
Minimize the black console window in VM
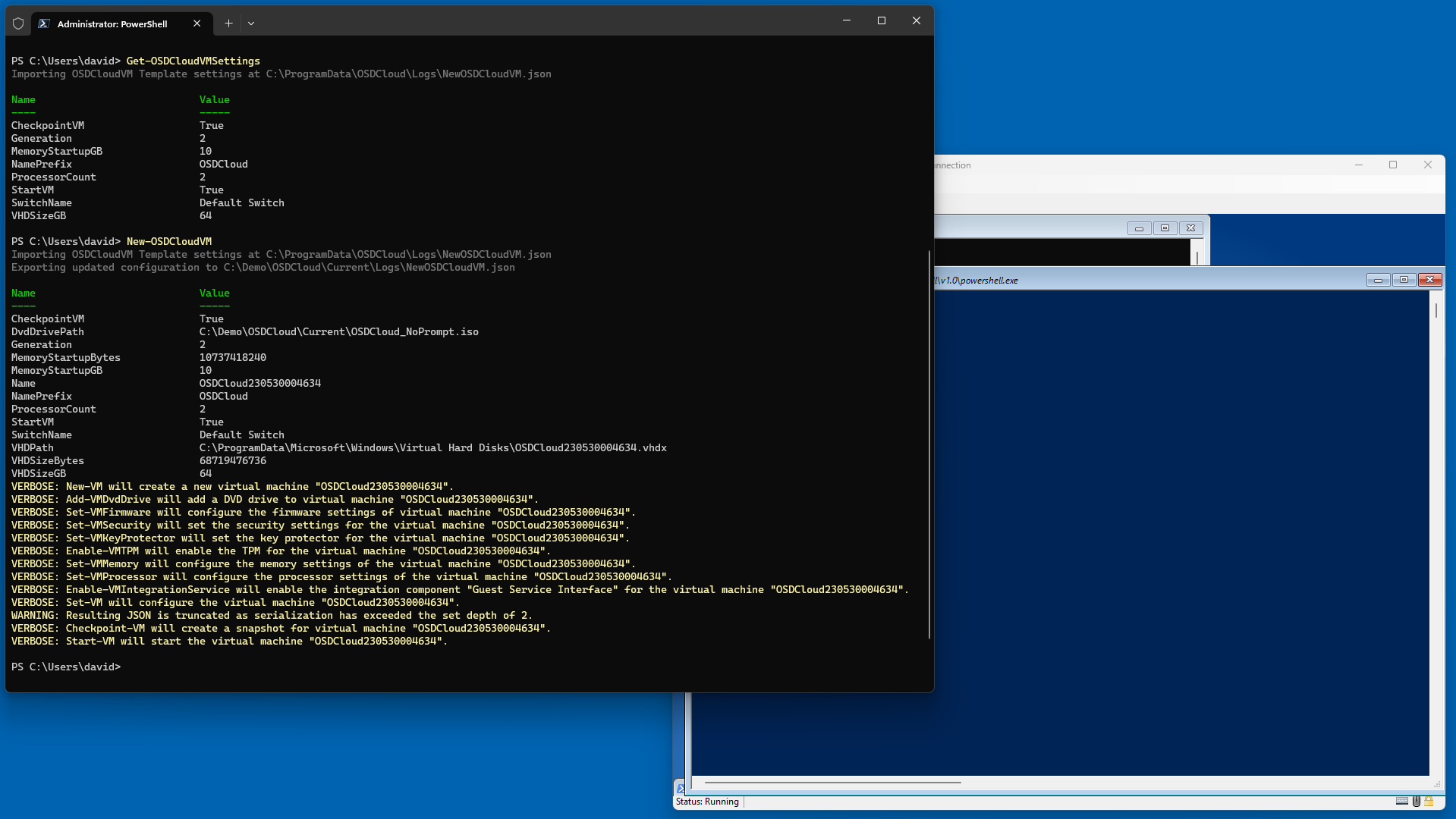(x=1139, y=228)
